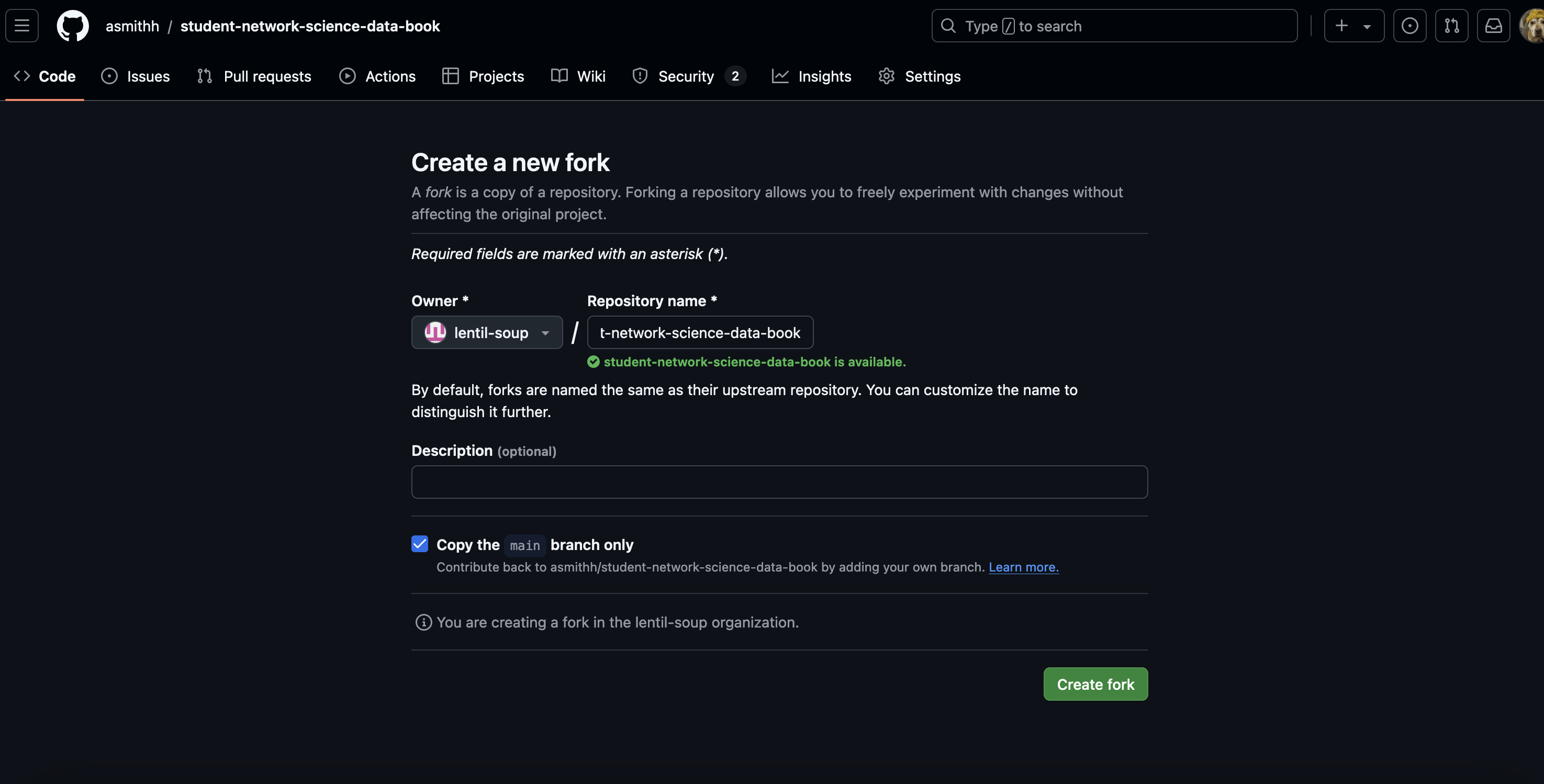The height and width of the screenshot is (784, 1544).
Task: Focus the Type / to search box
Action: 1114,26
